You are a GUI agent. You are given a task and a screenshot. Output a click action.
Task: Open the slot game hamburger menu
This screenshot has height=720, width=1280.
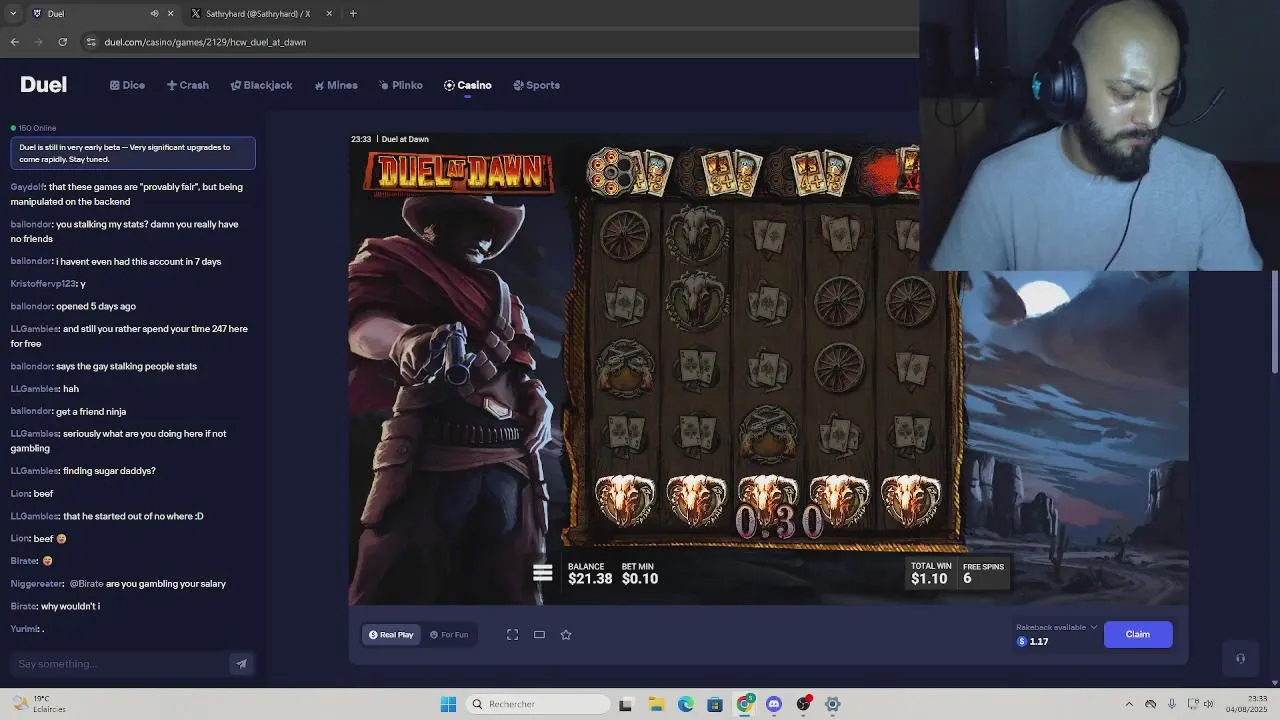(542, 573)
